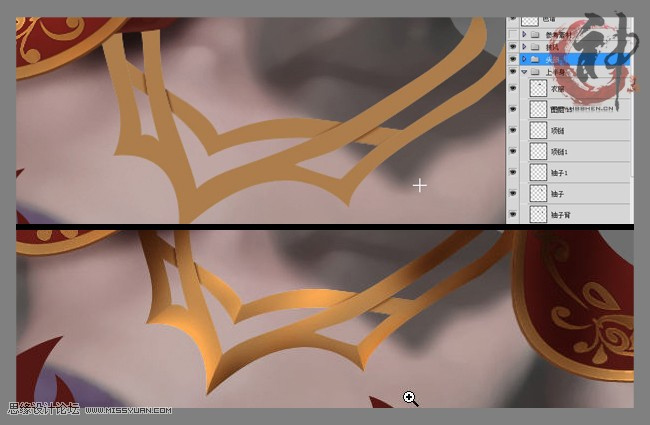The height and width of the screenshot is (425, 650).
Task: Select the 披风 group name
Action: 552,47
